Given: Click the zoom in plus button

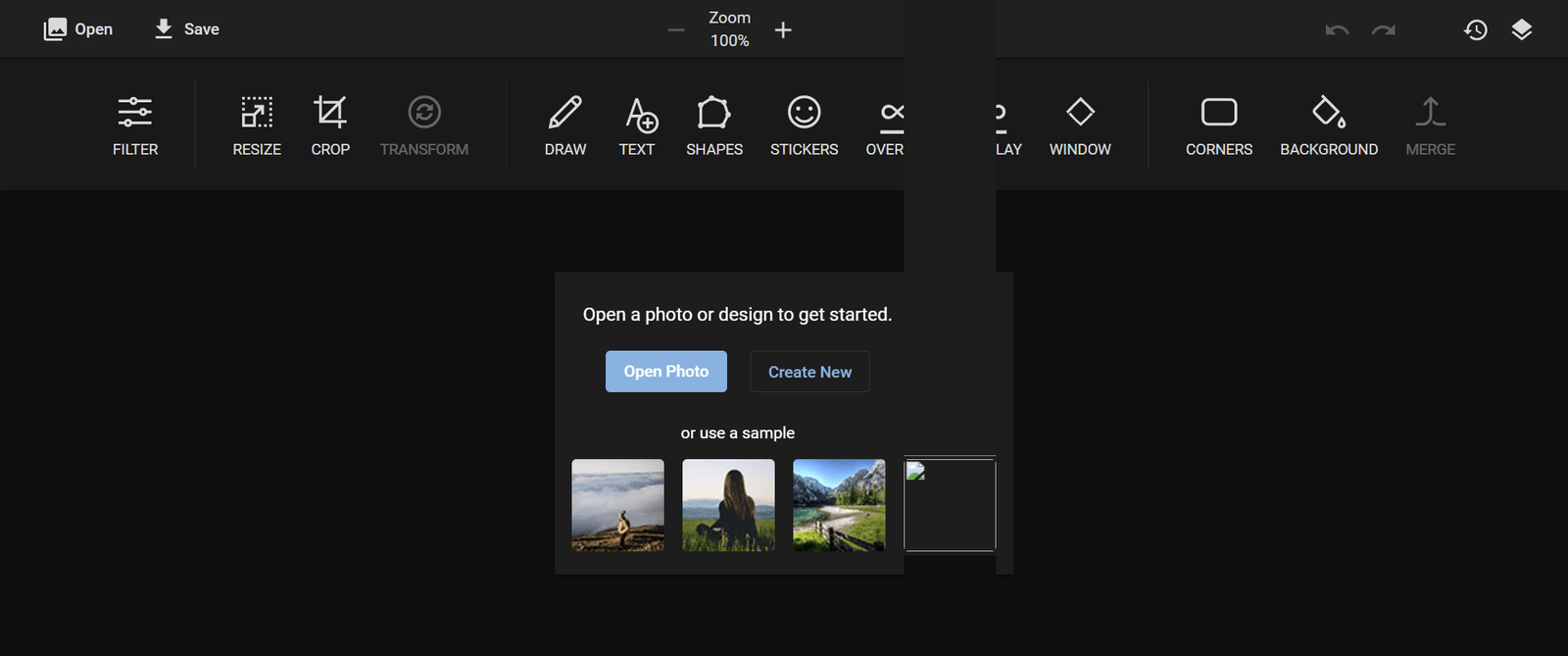Looking at the screenshot, I should coord(783,30).
